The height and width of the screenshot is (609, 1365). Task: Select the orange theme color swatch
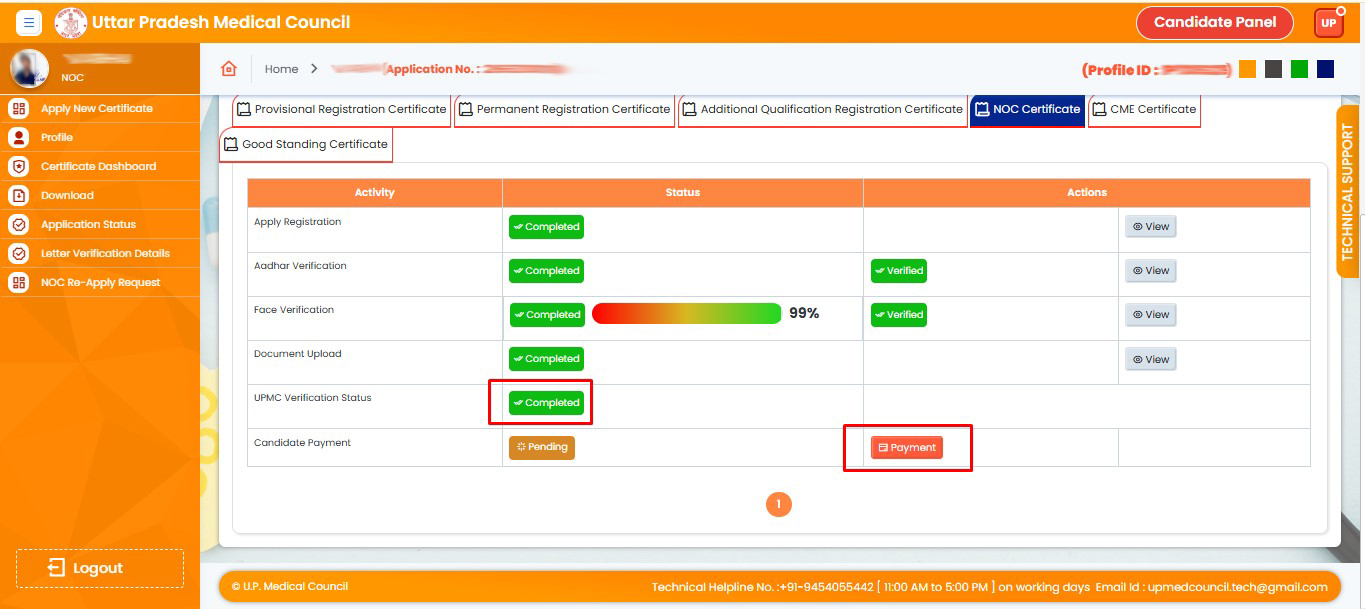click(x=1247, y=69)
